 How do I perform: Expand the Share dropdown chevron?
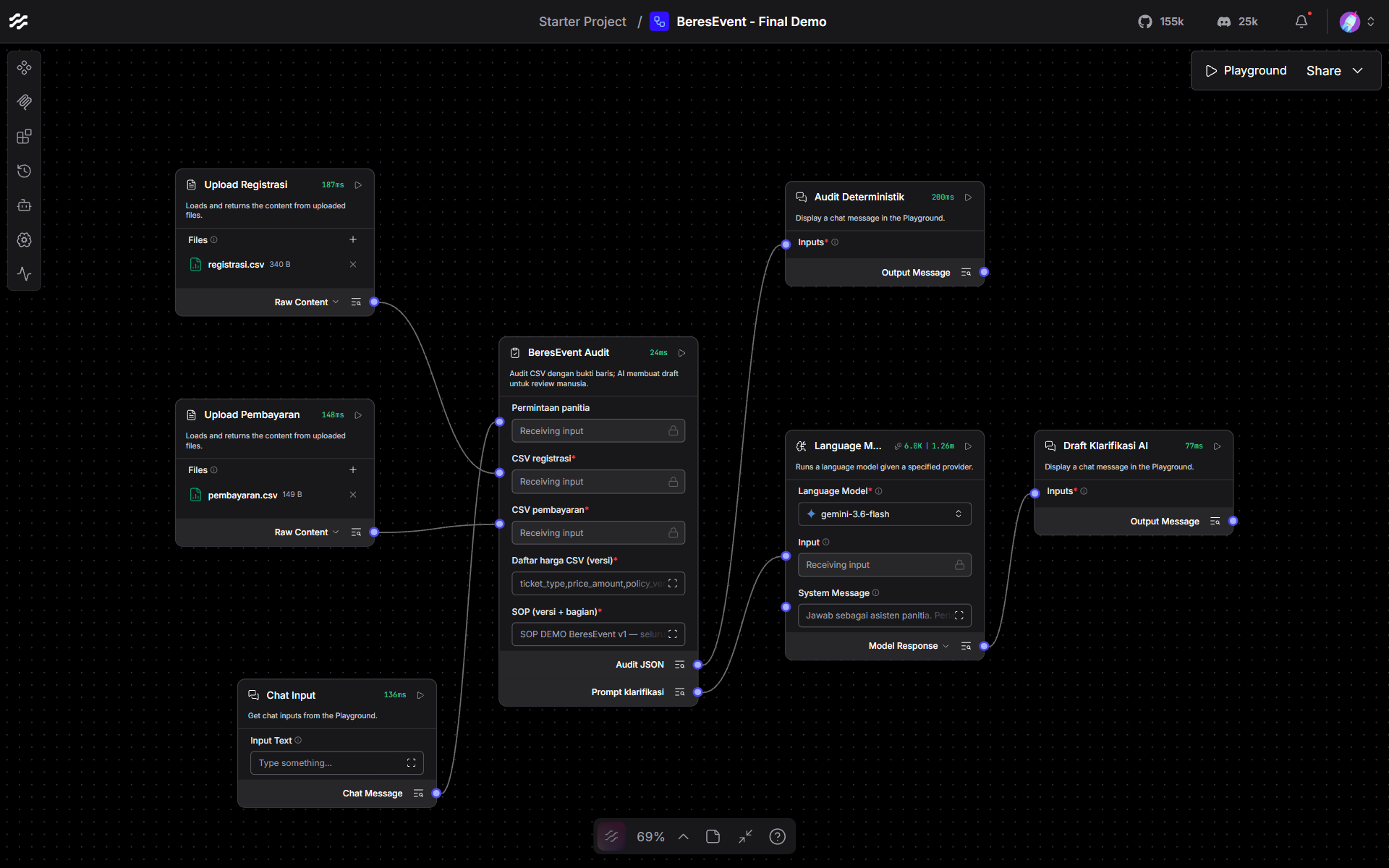(1358, 71)
